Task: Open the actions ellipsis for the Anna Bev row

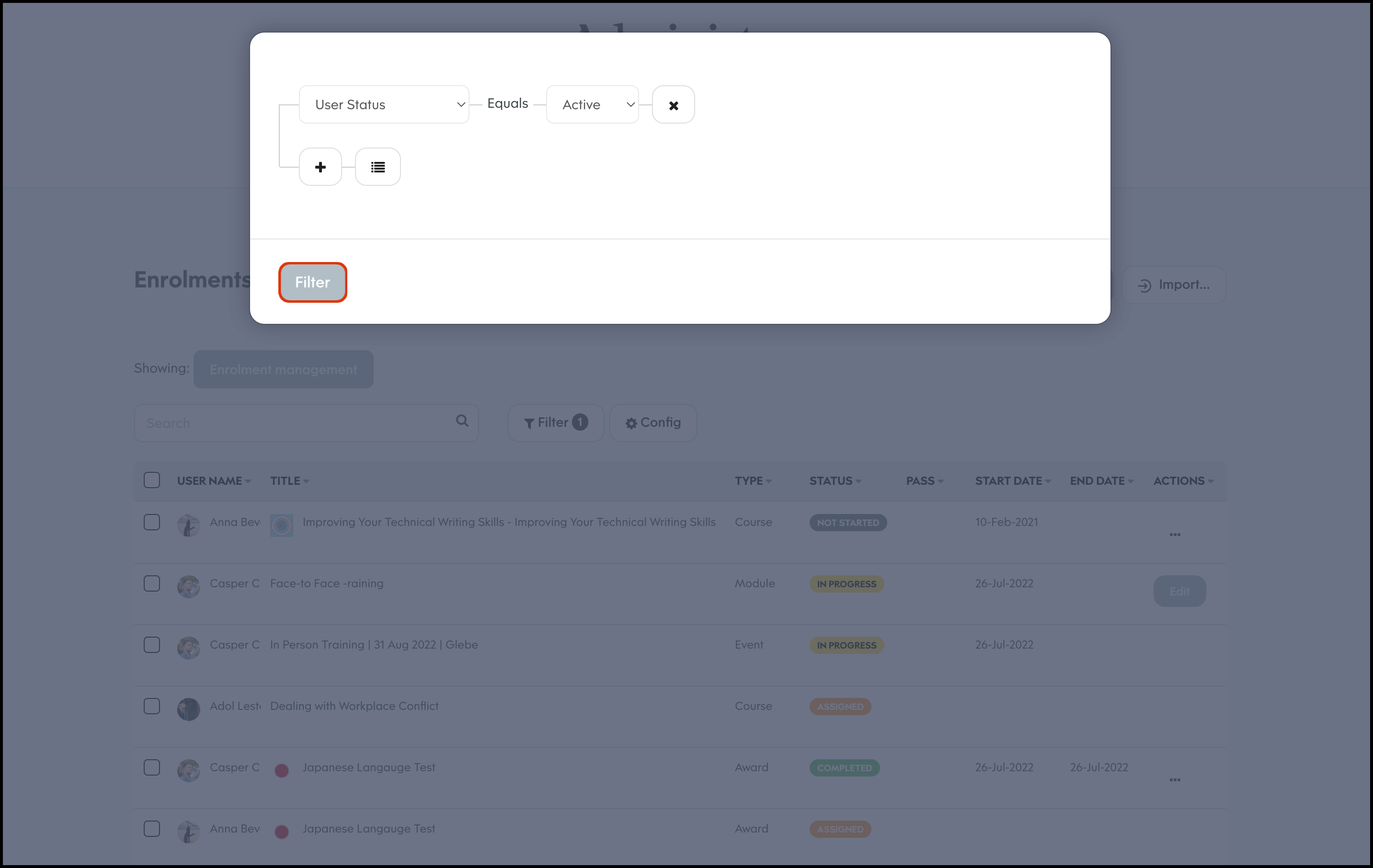Action: point(1175,535)
